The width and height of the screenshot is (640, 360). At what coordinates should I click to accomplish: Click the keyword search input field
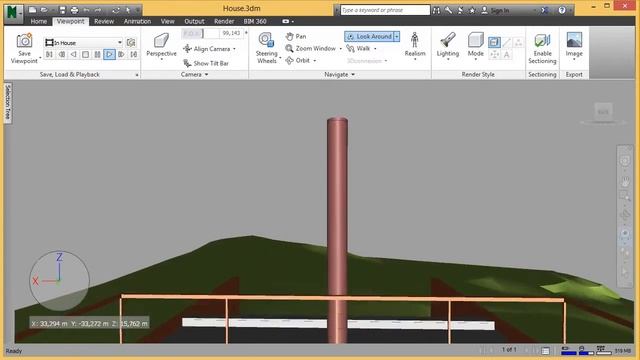pos(385,10)
